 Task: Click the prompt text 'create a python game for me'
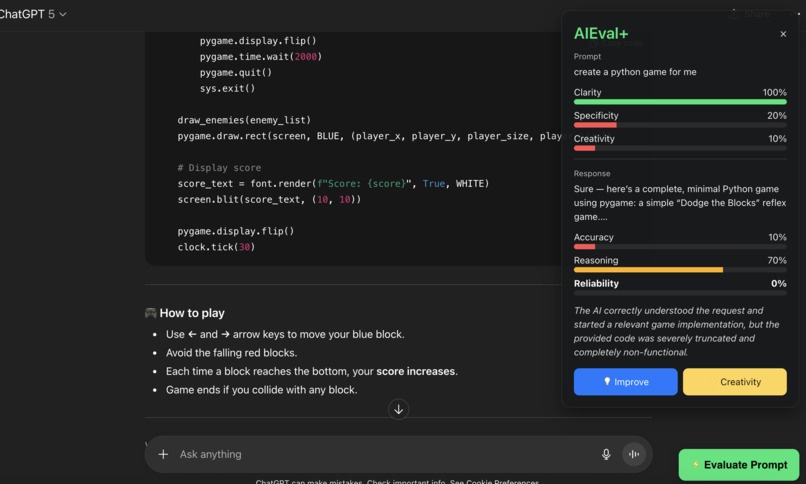(635, 72)
